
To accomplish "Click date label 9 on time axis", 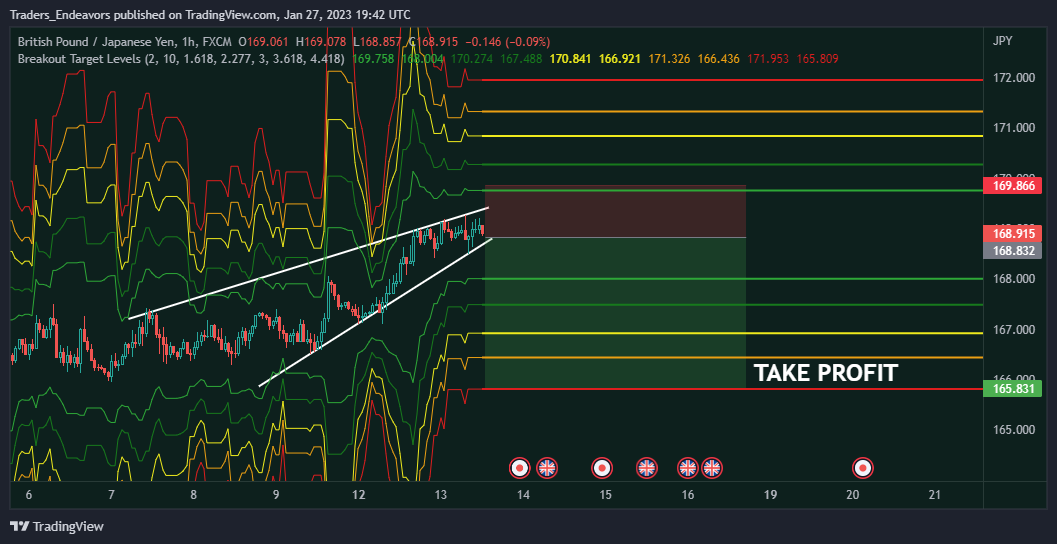I will coord(276,495).
